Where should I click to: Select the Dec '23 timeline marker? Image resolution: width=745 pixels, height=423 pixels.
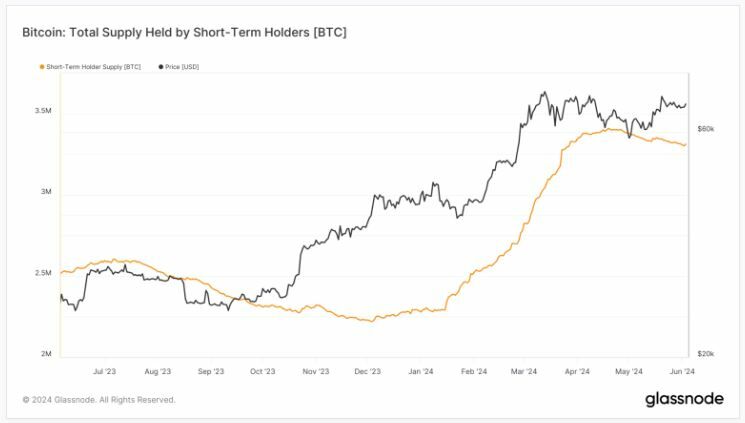[x=367, y=370]
